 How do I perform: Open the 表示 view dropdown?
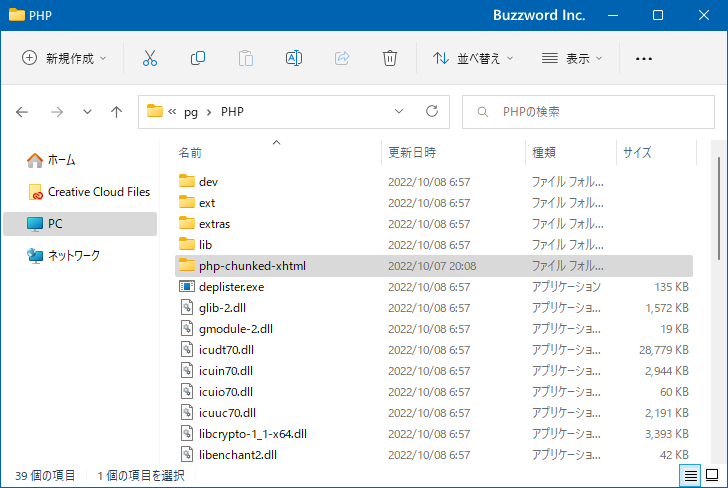pyautogui.click(x=572, y=59)
